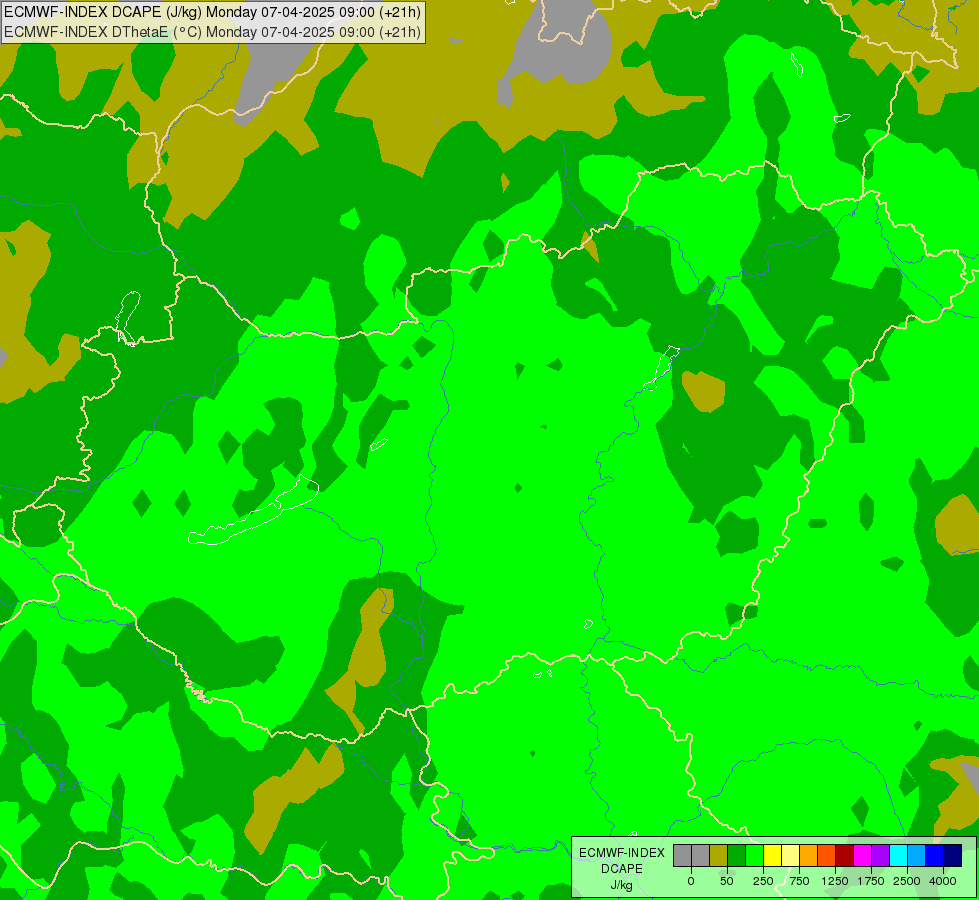Click the pale yellow legend swatch
979x900 pixels.
[x=790, y=856]
